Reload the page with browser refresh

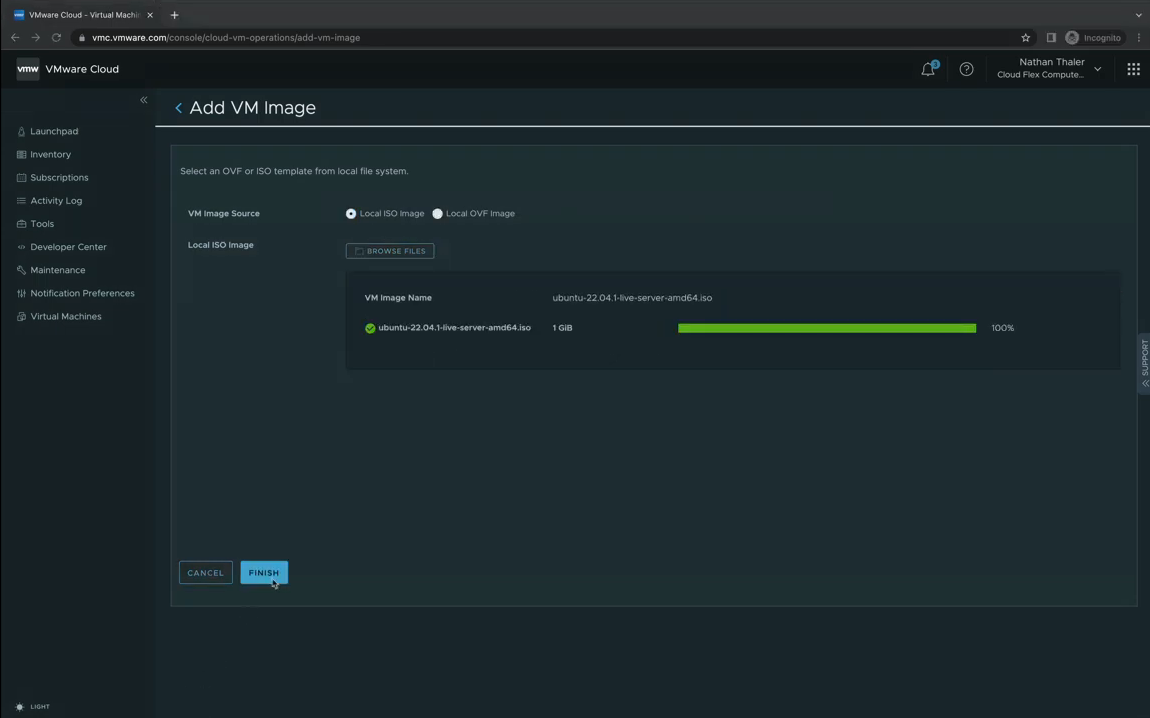[56, 37]
